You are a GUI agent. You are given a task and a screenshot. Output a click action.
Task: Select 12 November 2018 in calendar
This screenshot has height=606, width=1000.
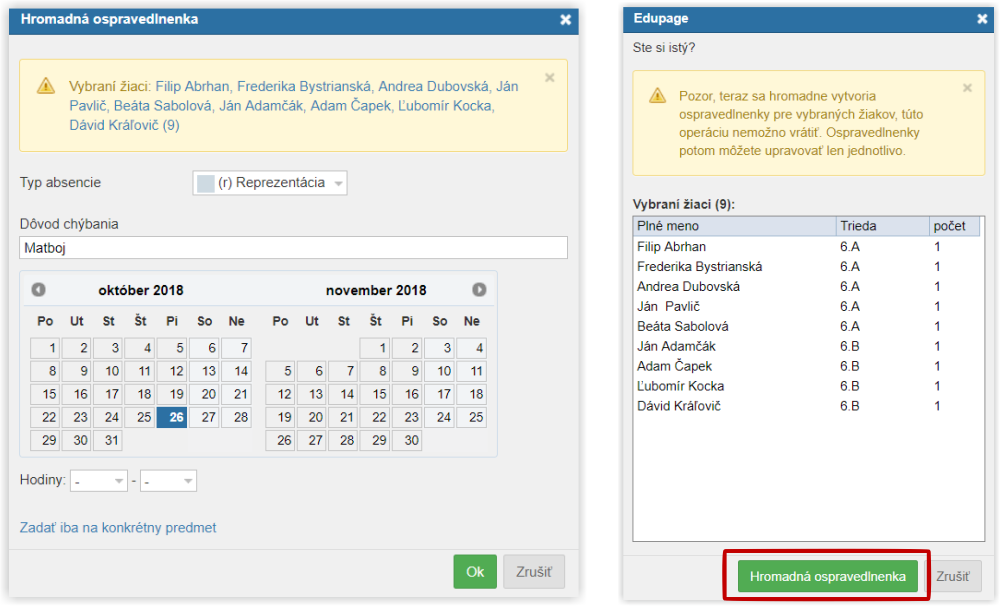pos(280,394)
